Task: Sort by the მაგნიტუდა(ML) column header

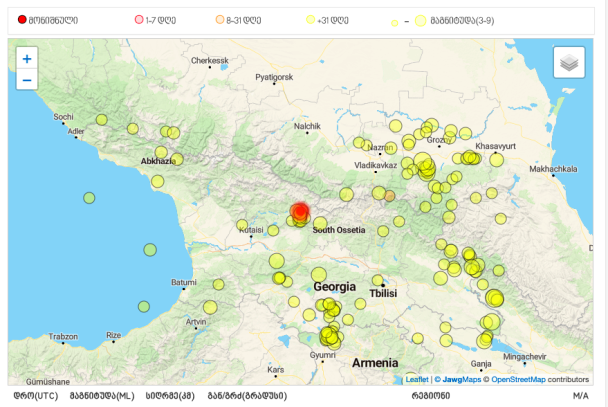Action: pyautogui.click(x=102, y=396)
